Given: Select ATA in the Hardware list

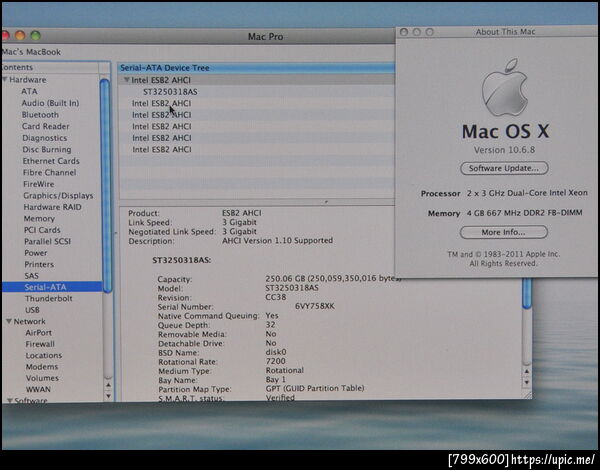Looking at the screenshot, I should (29, 91).
